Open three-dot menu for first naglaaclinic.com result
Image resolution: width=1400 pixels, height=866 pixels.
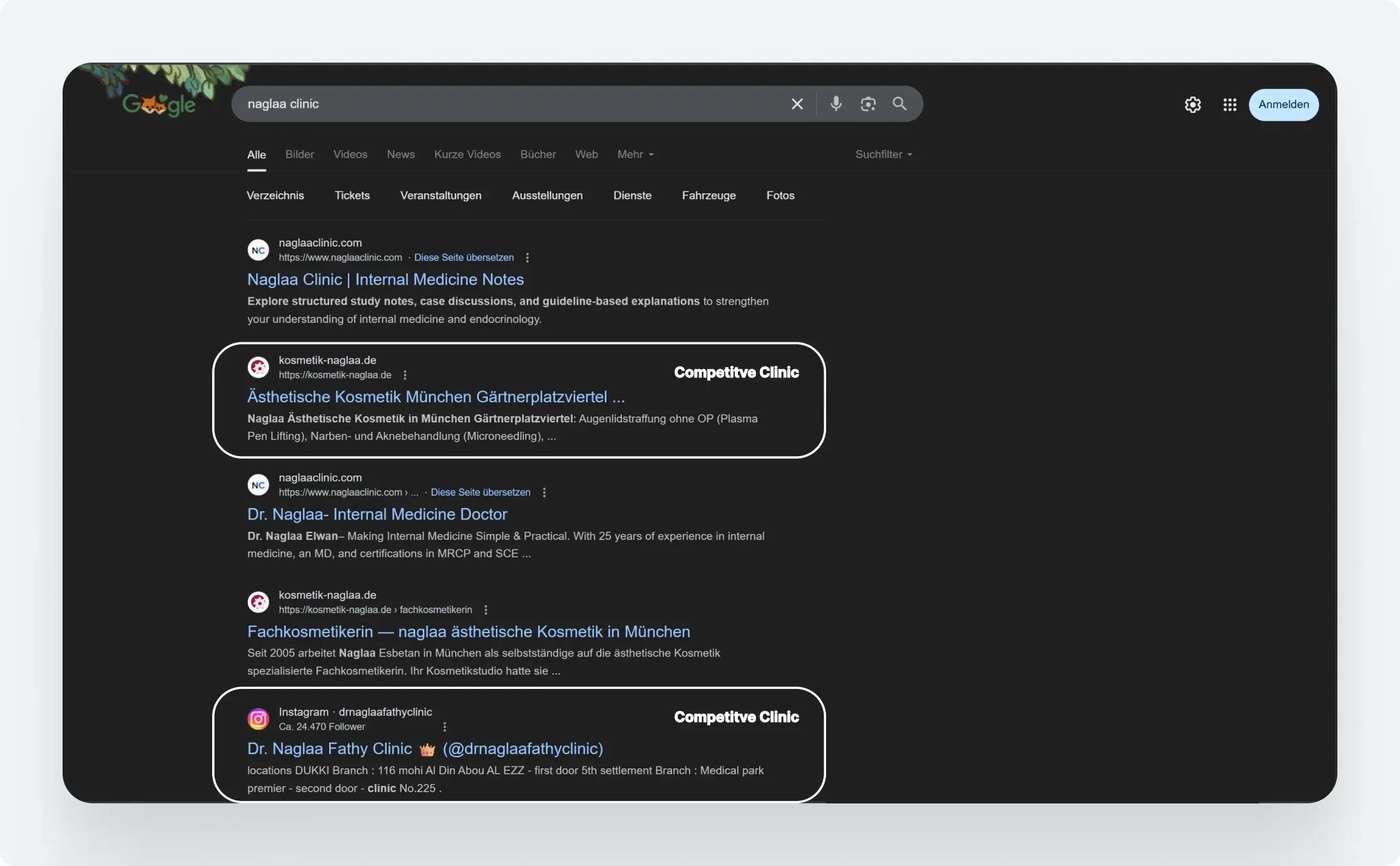tap(528, 258)
